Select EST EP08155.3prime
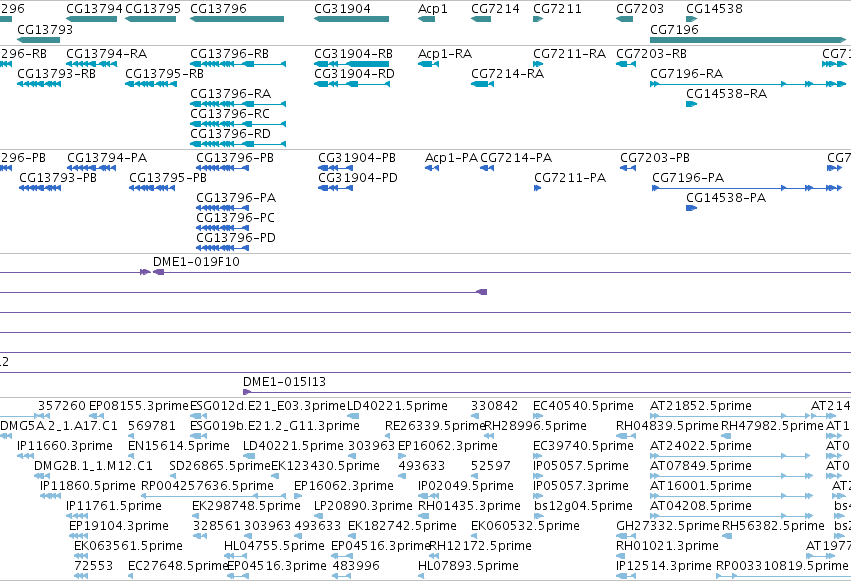851x581 pixels. (138, 406)
